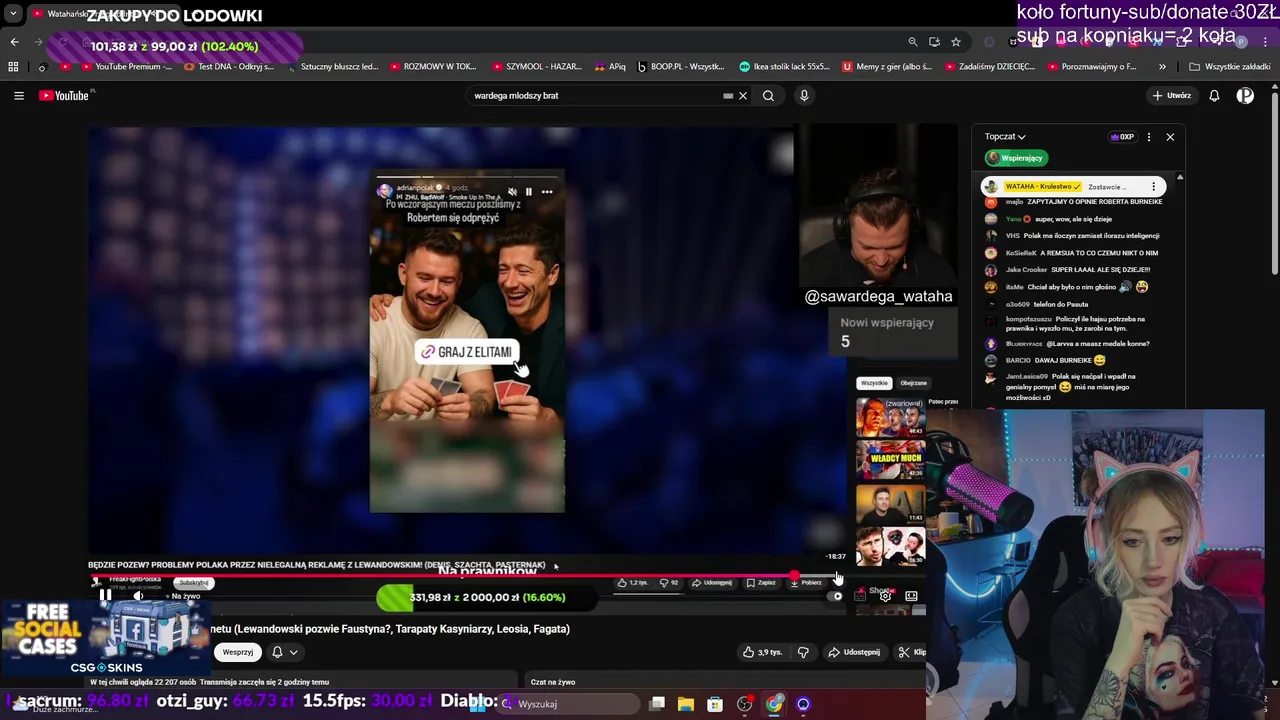Open embedded player settings gear
1280x720 pixels.
click(x=886, y=596)
